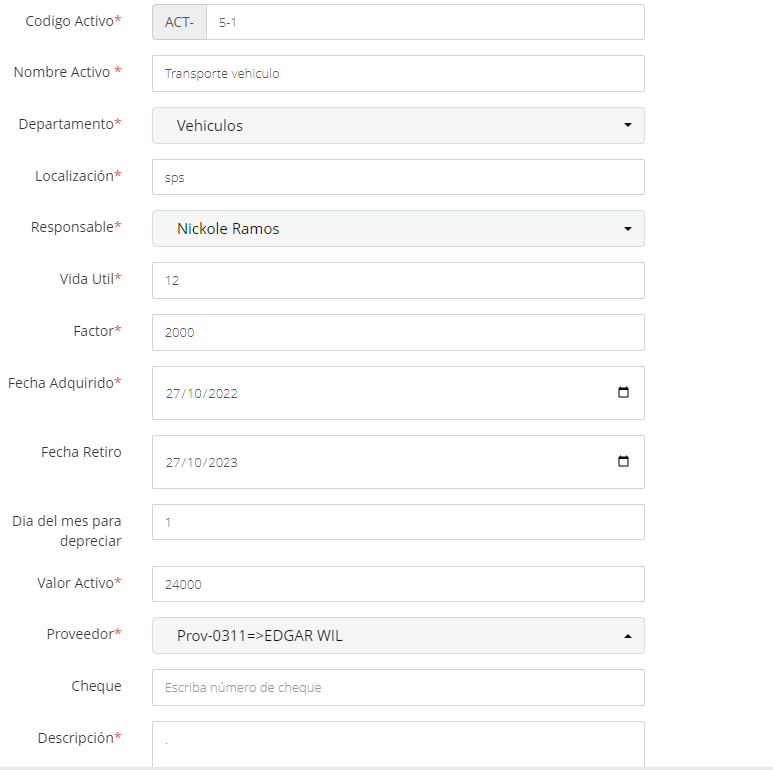Click the Responsable dropdown caret arrow
This screenshot has width=773, height=770.
628,229
